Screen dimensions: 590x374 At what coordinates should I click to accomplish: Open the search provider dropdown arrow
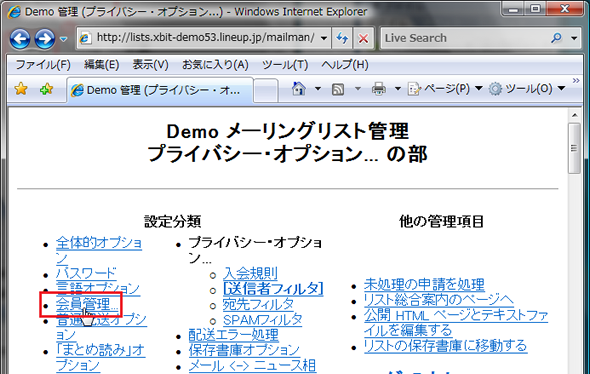pyautogui.click(x=574, y=38)
